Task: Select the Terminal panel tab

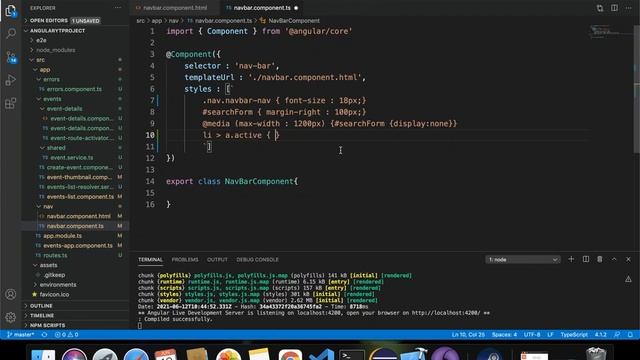Action: (x=150, y=260)
